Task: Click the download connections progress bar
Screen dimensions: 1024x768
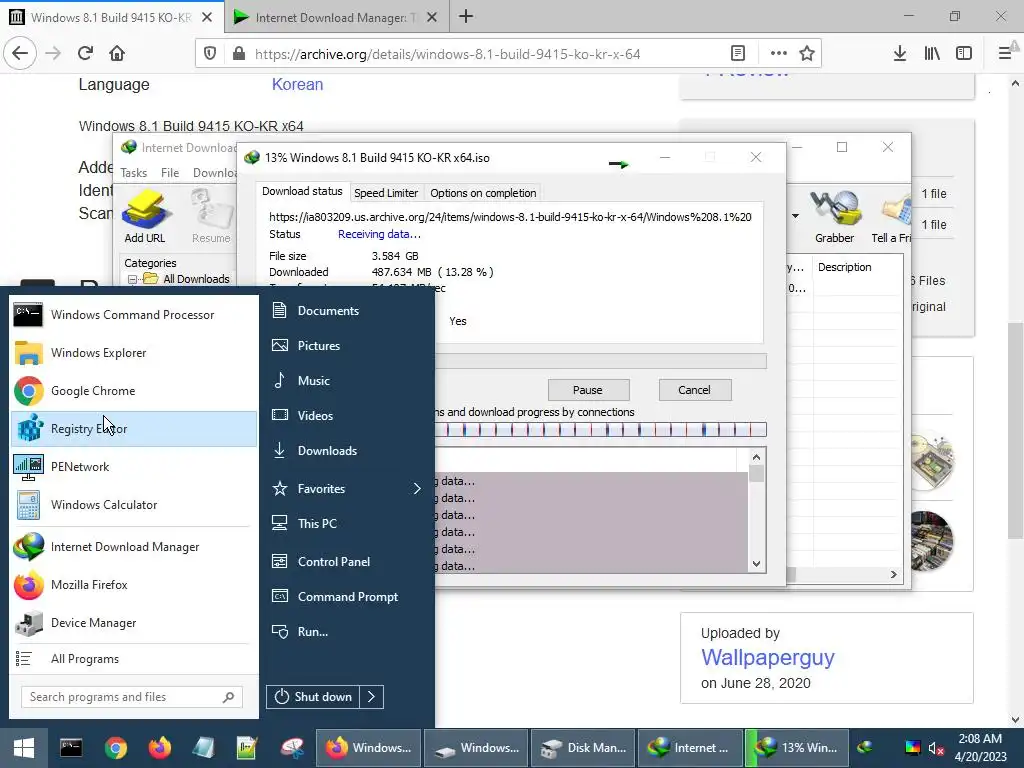Action: (x=600, y=430)
